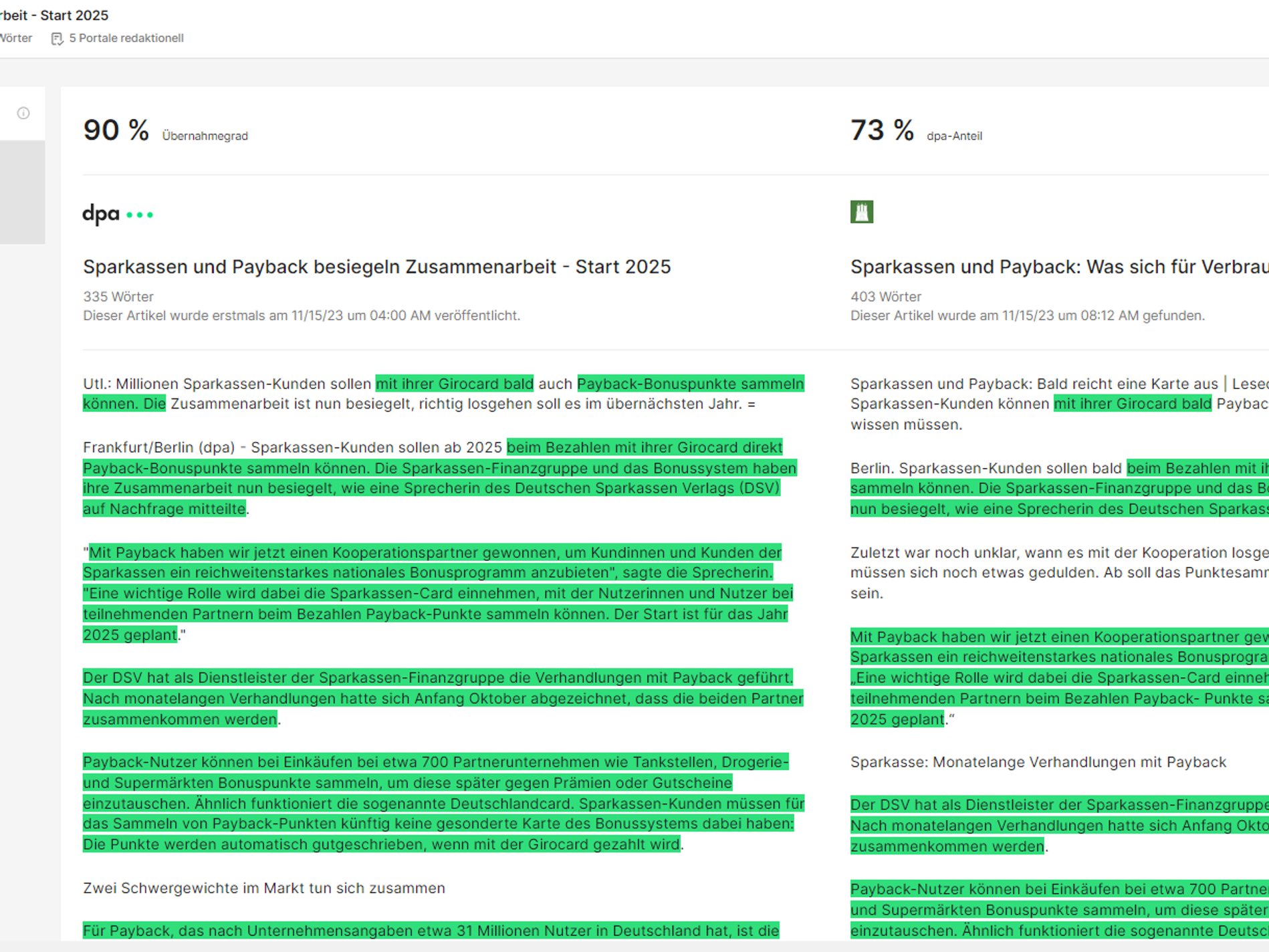This screenshot has height=952, width=1269.
Task: Click the dpa subheading 'Zwei Schwergewichte im Markt tun sich zusammen'
Action: click(x=264, y=888)
